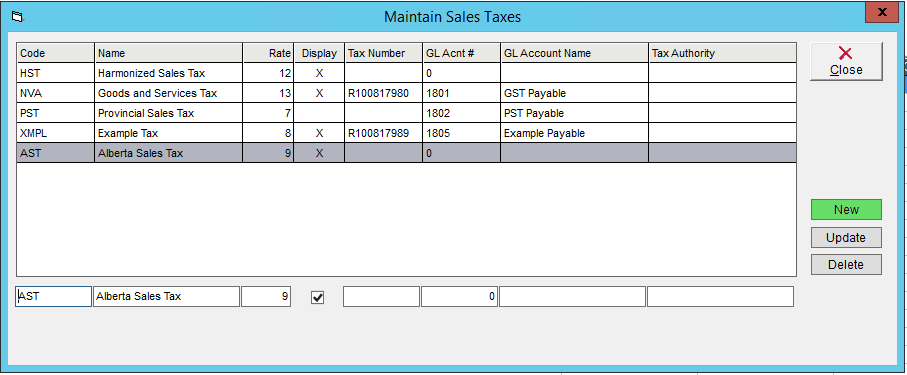Viewport: 907px width, 375px height.
Task: Select the HST code cell
Action: click(56, 73)
